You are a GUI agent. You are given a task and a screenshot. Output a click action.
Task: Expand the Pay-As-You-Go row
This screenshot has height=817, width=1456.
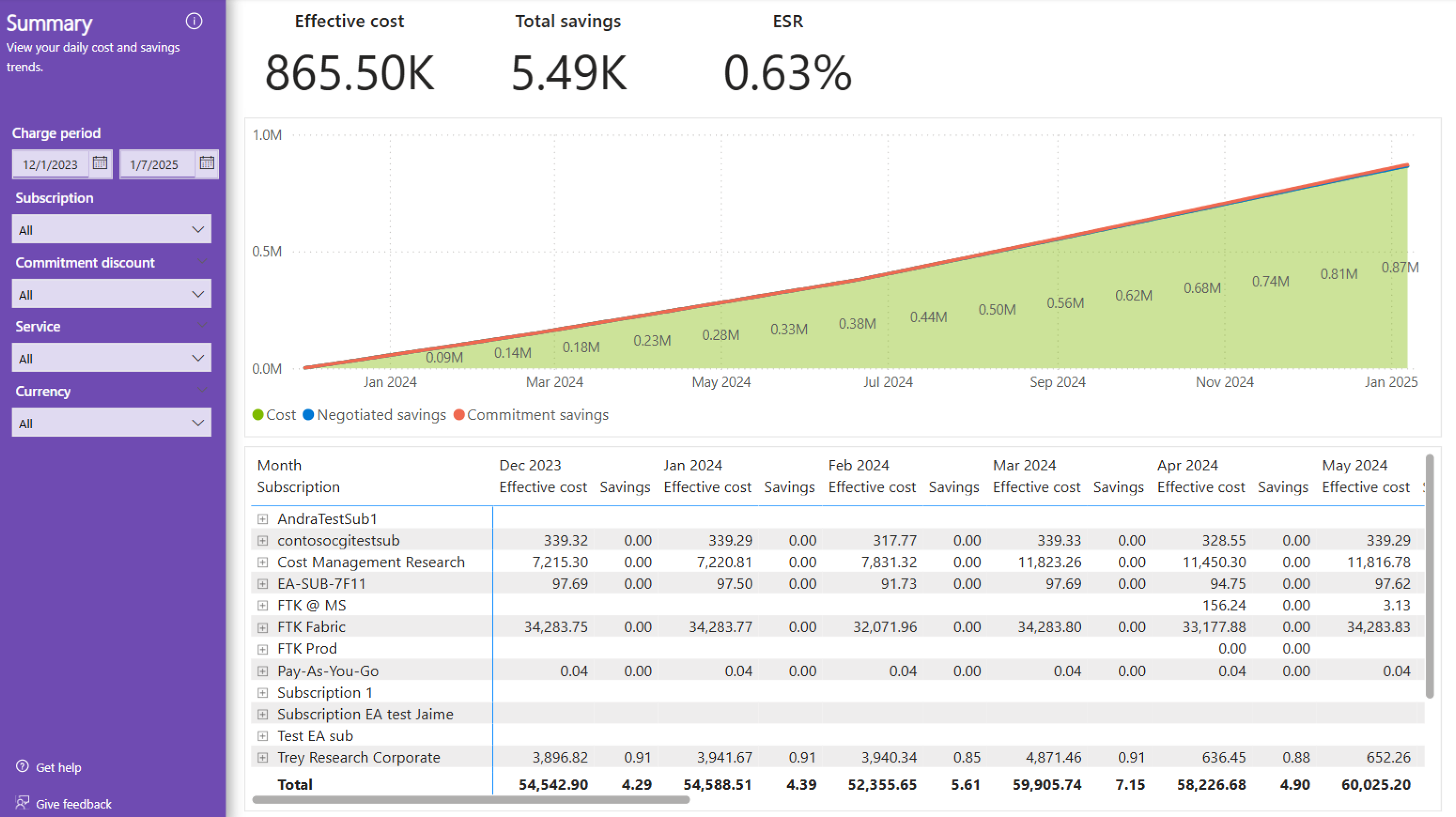pyautogui.click(x=262, y=671)
